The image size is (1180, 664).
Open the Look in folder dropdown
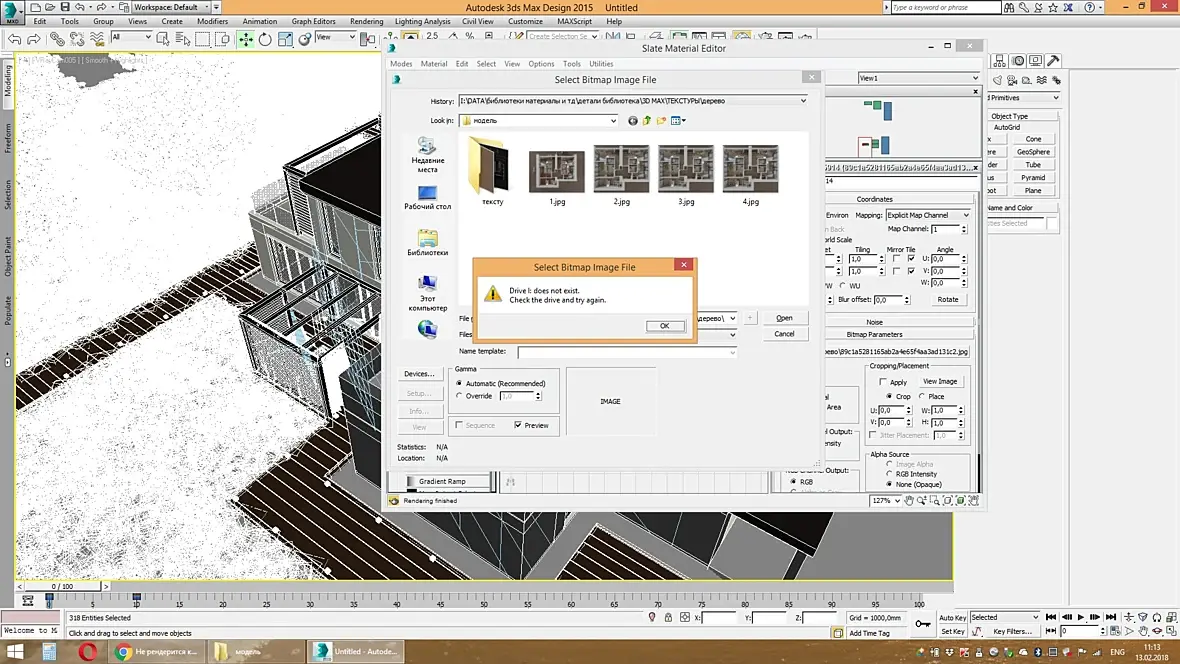(x=613, y=121)
